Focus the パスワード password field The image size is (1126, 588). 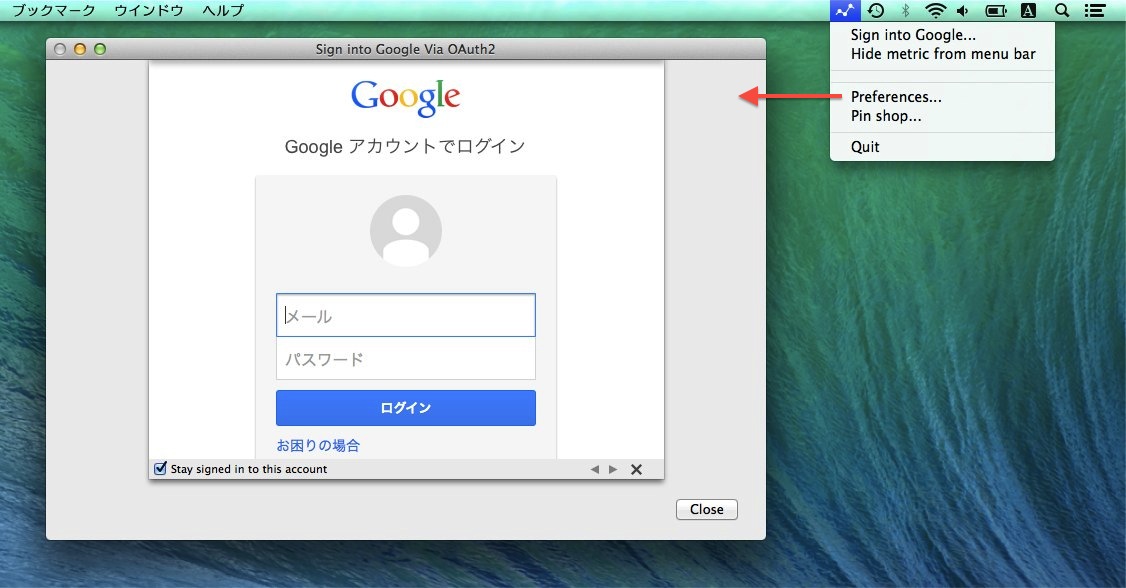[406, 358]
